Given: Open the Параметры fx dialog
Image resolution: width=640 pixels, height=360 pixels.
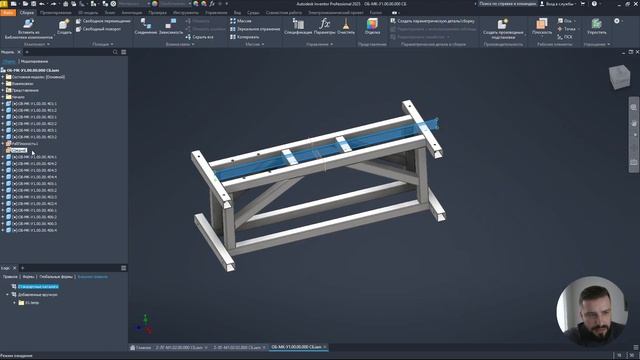Looking at the screenshot, I should click(x=324, y=27).
